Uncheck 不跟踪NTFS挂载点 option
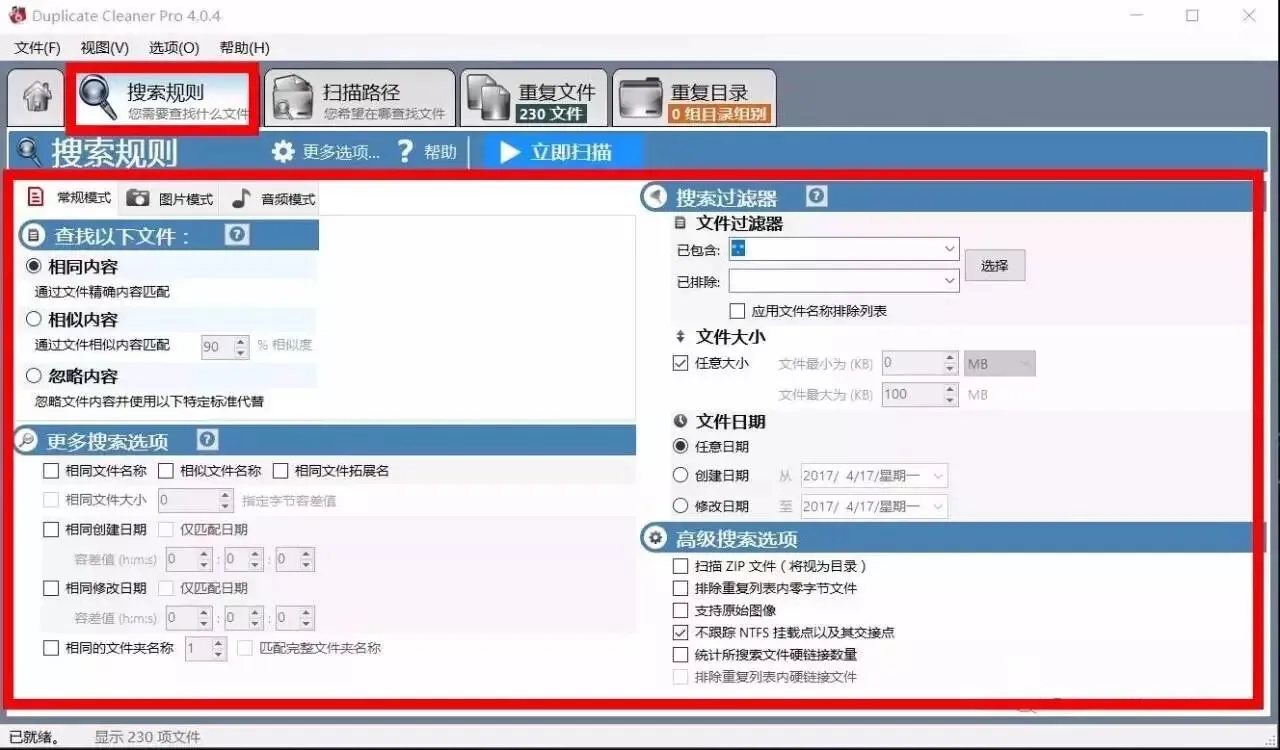 pyautogui.click(x=680, y=632)
